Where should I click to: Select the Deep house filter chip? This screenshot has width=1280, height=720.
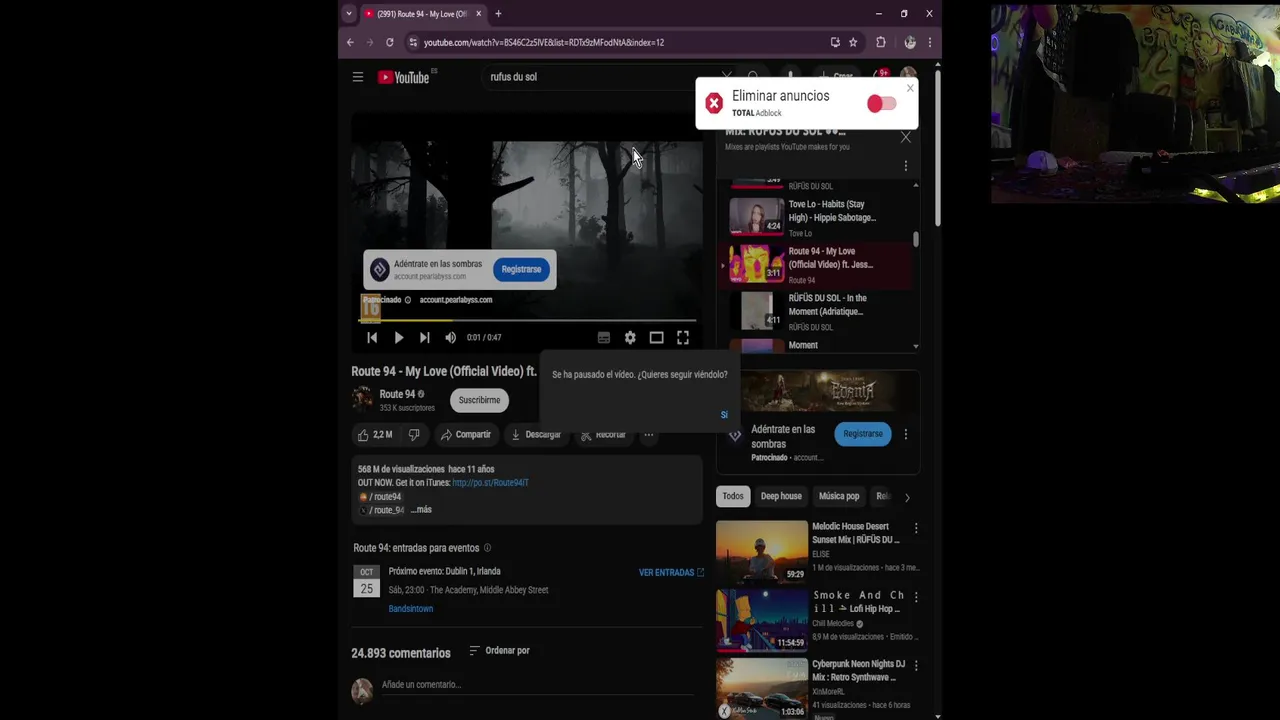781,496
